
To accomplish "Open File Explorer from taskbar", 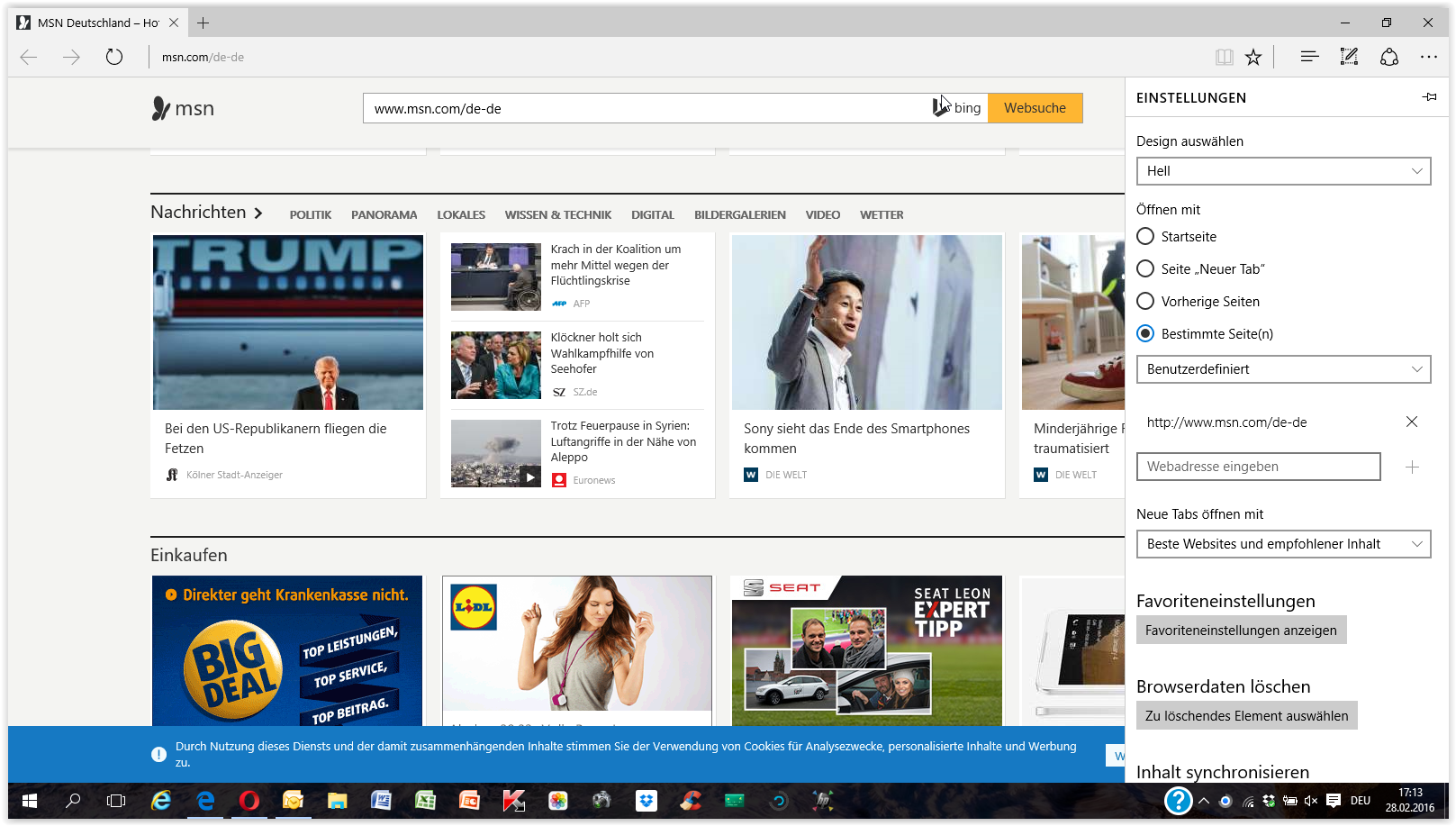I will pyautogui.click(x=338, y=800).
